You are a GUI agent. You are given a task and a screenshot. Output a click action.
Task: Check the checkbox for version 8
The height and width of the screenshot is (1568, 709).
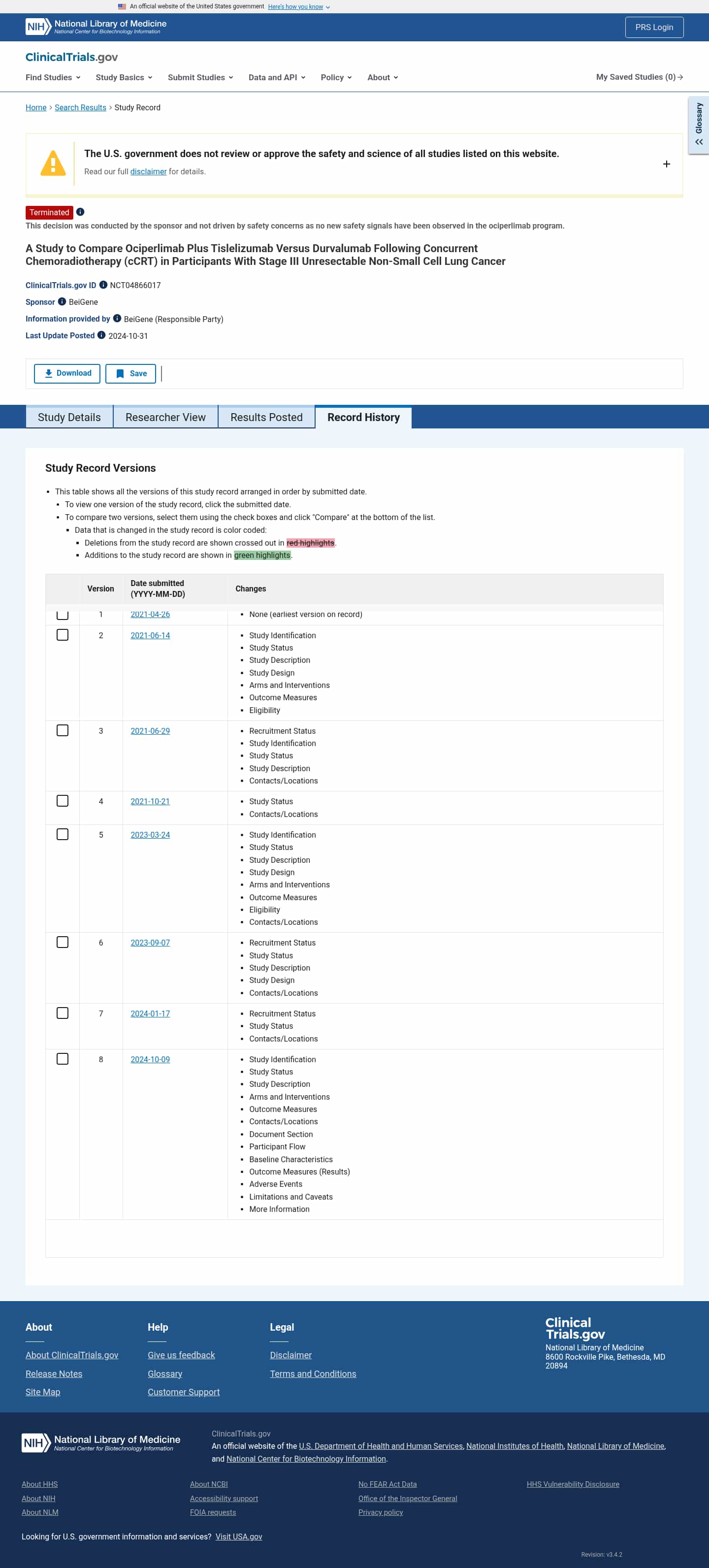click(x=63, y=1058)
